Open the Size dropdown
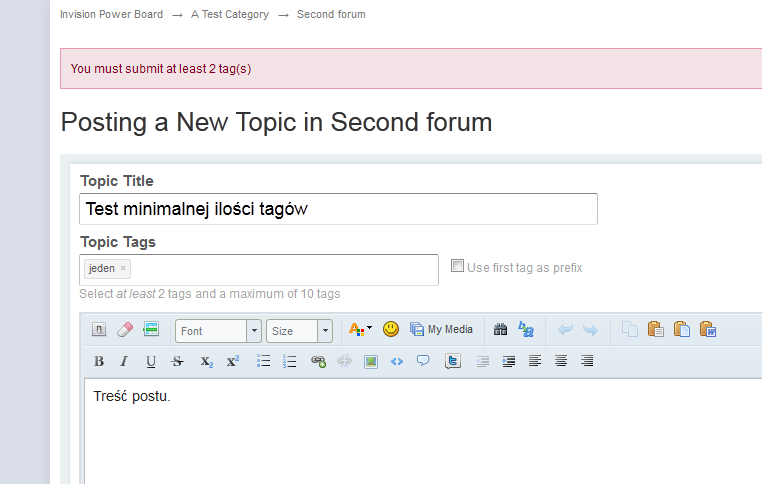Image resolution: width=762 pixels, height=484 pixels. coord(299,331)
